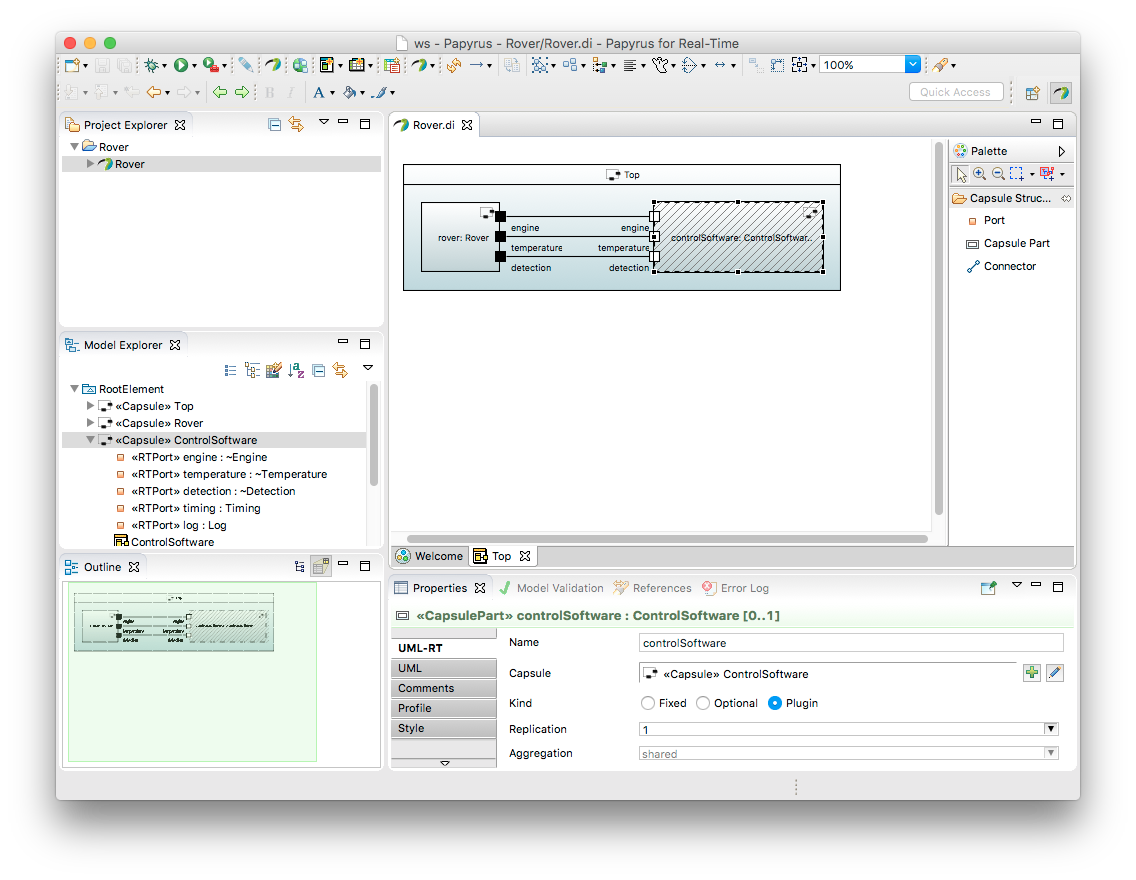Click the Arrange All icon in toolbar

coord(569,65)
